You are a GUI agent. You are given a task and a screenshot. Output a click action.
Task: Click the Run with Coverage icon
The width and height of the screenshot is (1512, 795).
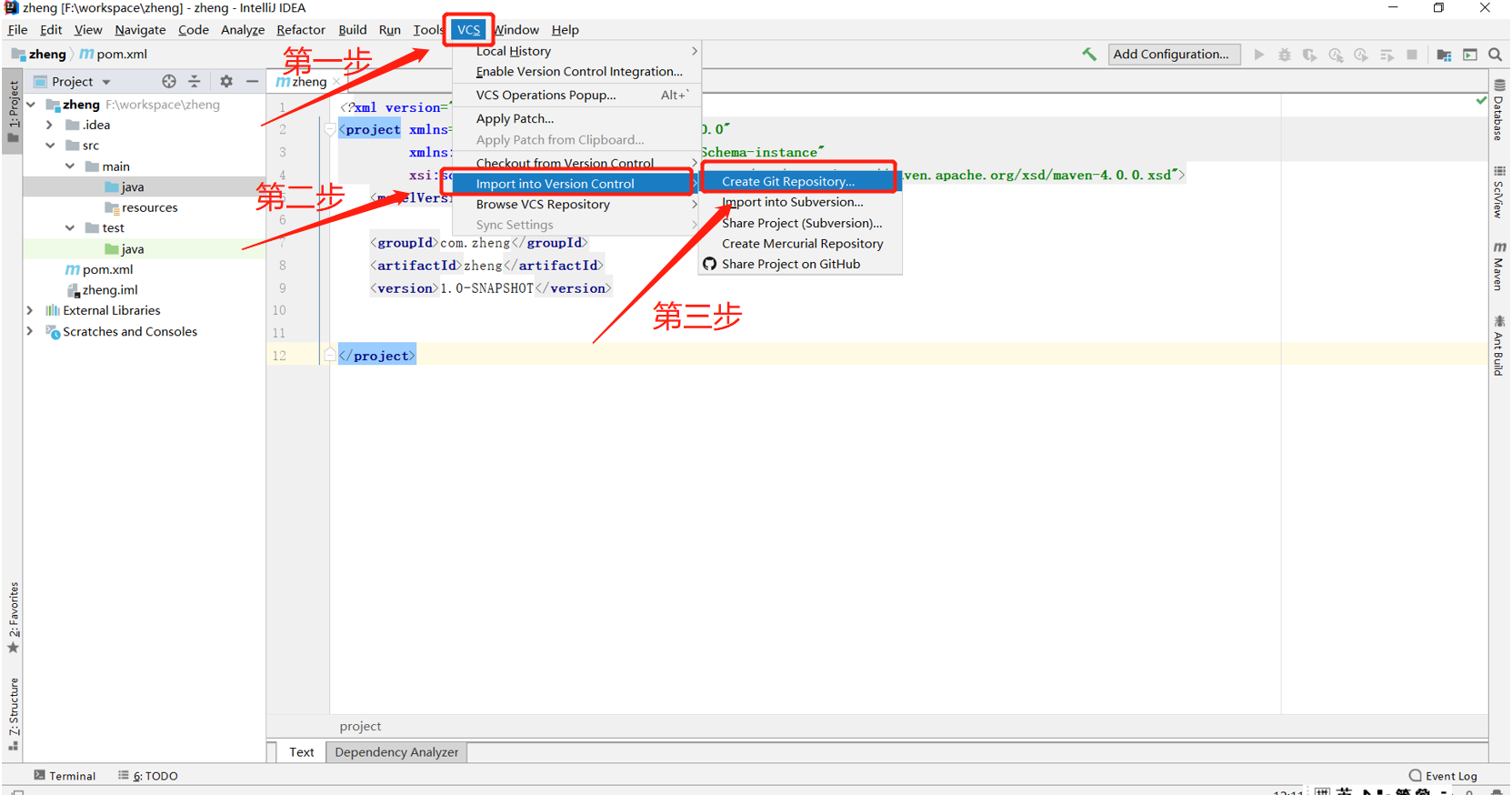pos(1310,55)
